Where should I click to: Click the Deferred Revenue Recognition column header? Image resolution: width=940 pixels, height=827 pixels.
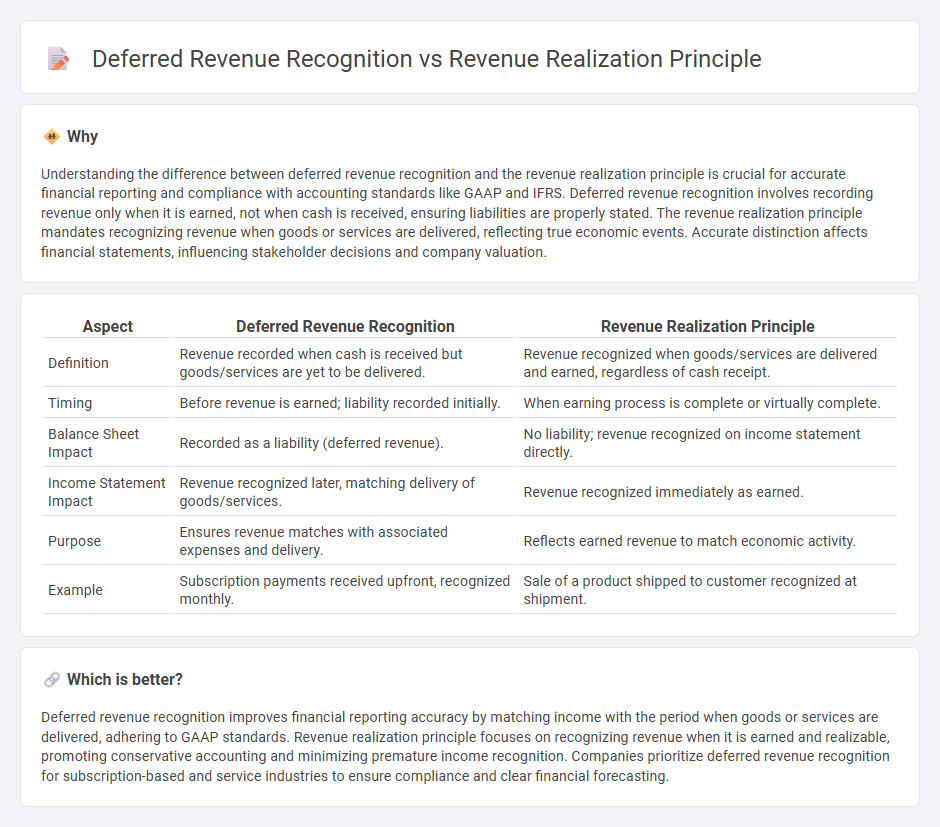point(345,327)
